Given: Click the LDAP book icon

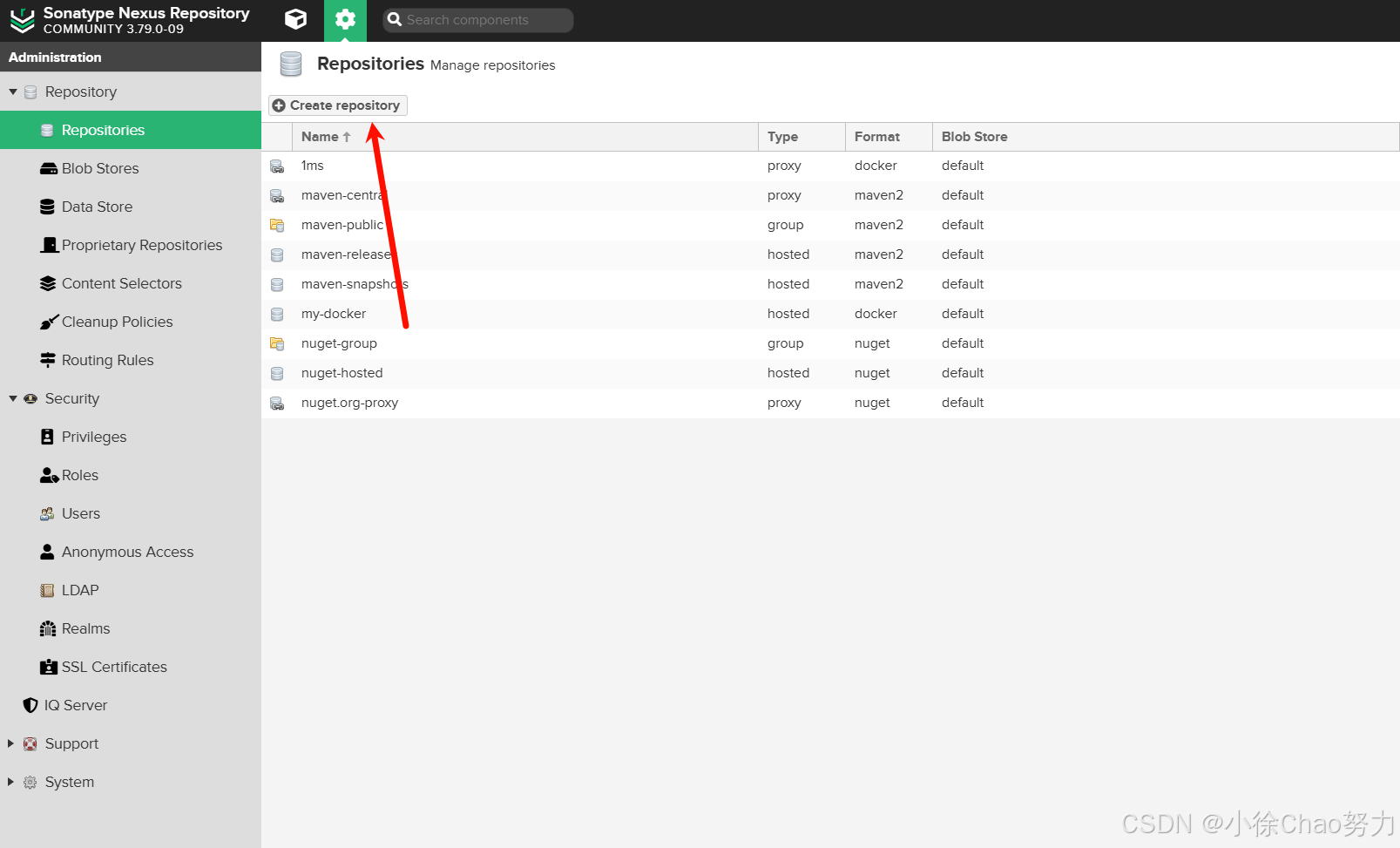Looking at the screenshot, I should pyautogui.click(x=47, y=590).
